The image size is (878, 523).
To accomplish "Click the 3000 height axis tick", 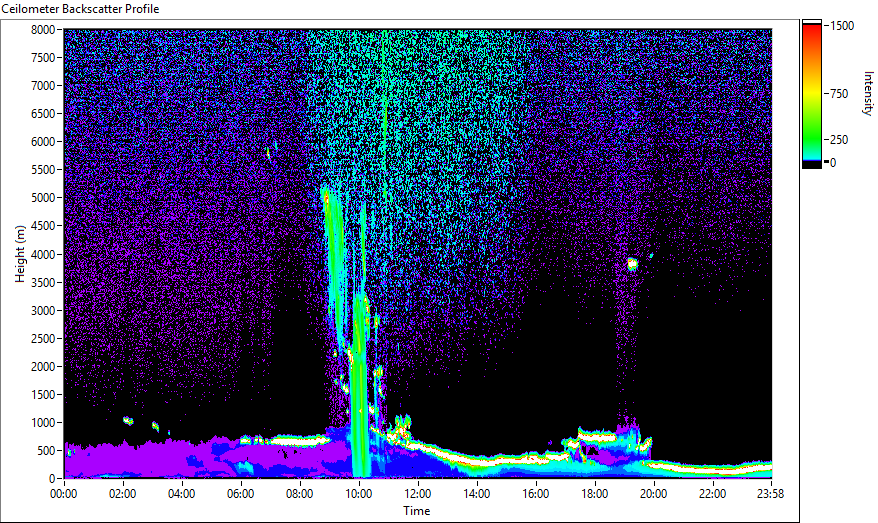I will (x=43, y=310).
